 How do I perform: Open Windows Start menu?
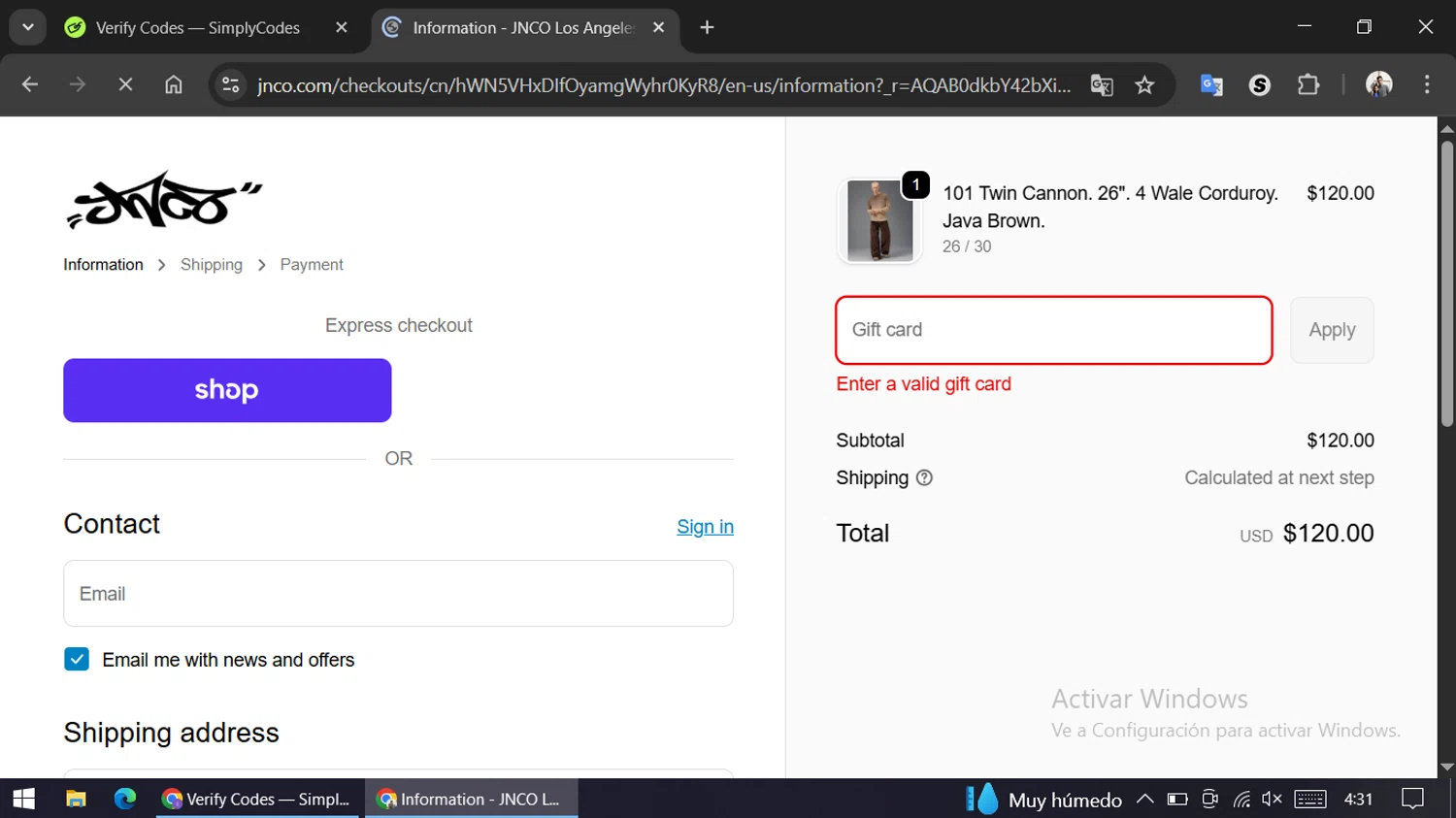click(23, 799)
